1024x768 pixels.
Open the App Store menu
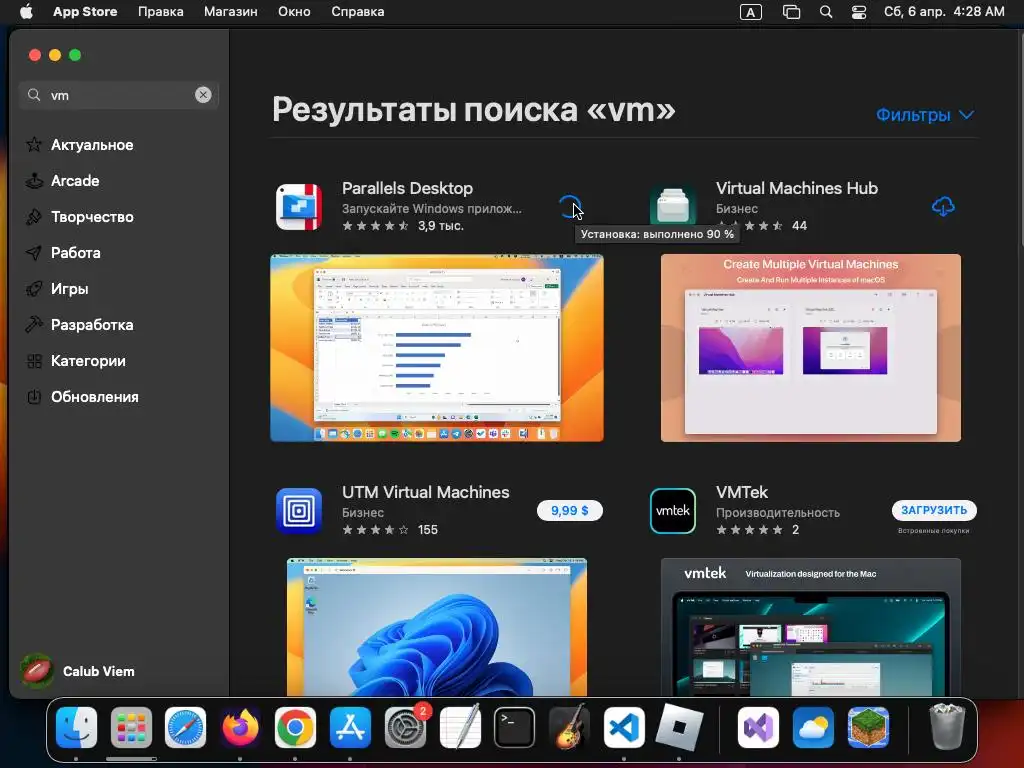pyautogui.click(x=85, y=12)
